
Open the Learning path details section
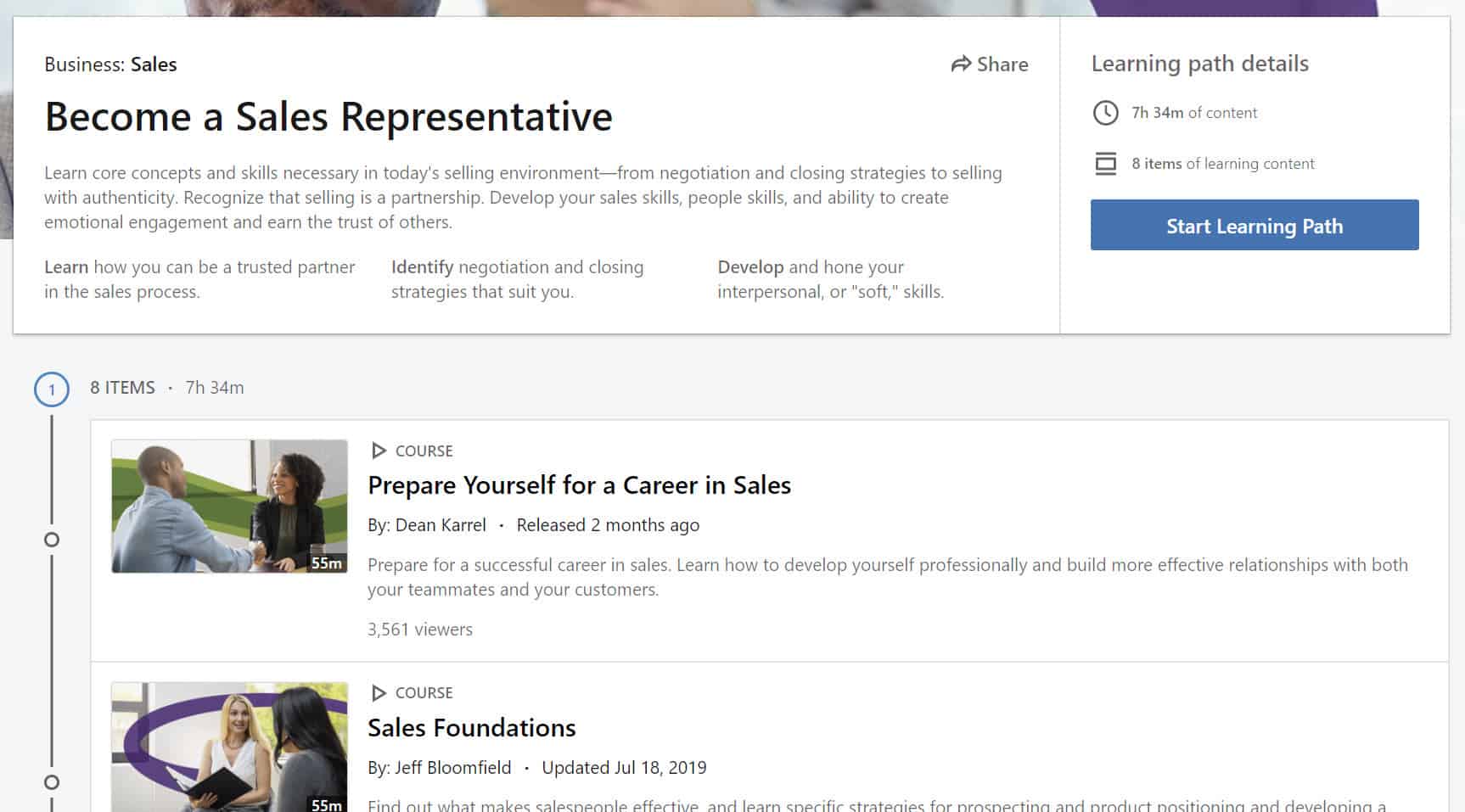(1200, 63)
